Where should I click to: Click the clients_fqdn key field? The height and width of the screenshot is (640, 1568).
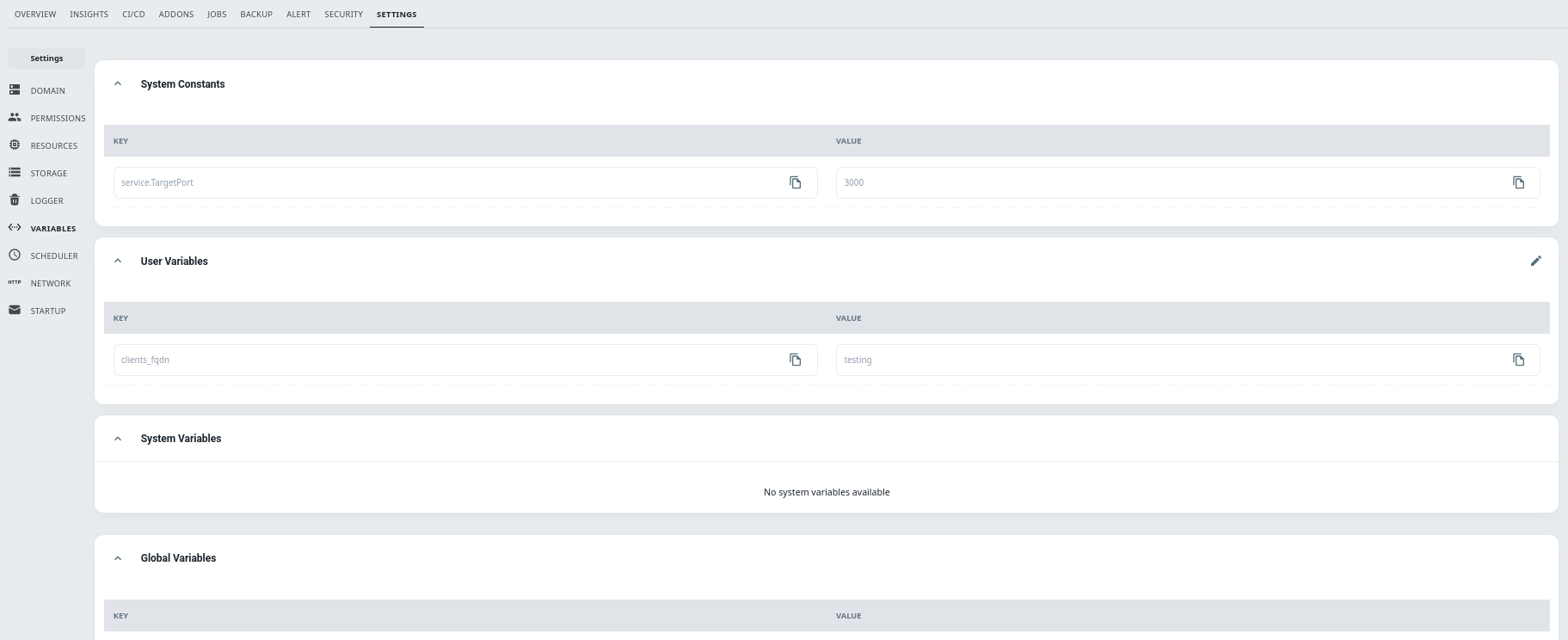(x=465, y=360)
